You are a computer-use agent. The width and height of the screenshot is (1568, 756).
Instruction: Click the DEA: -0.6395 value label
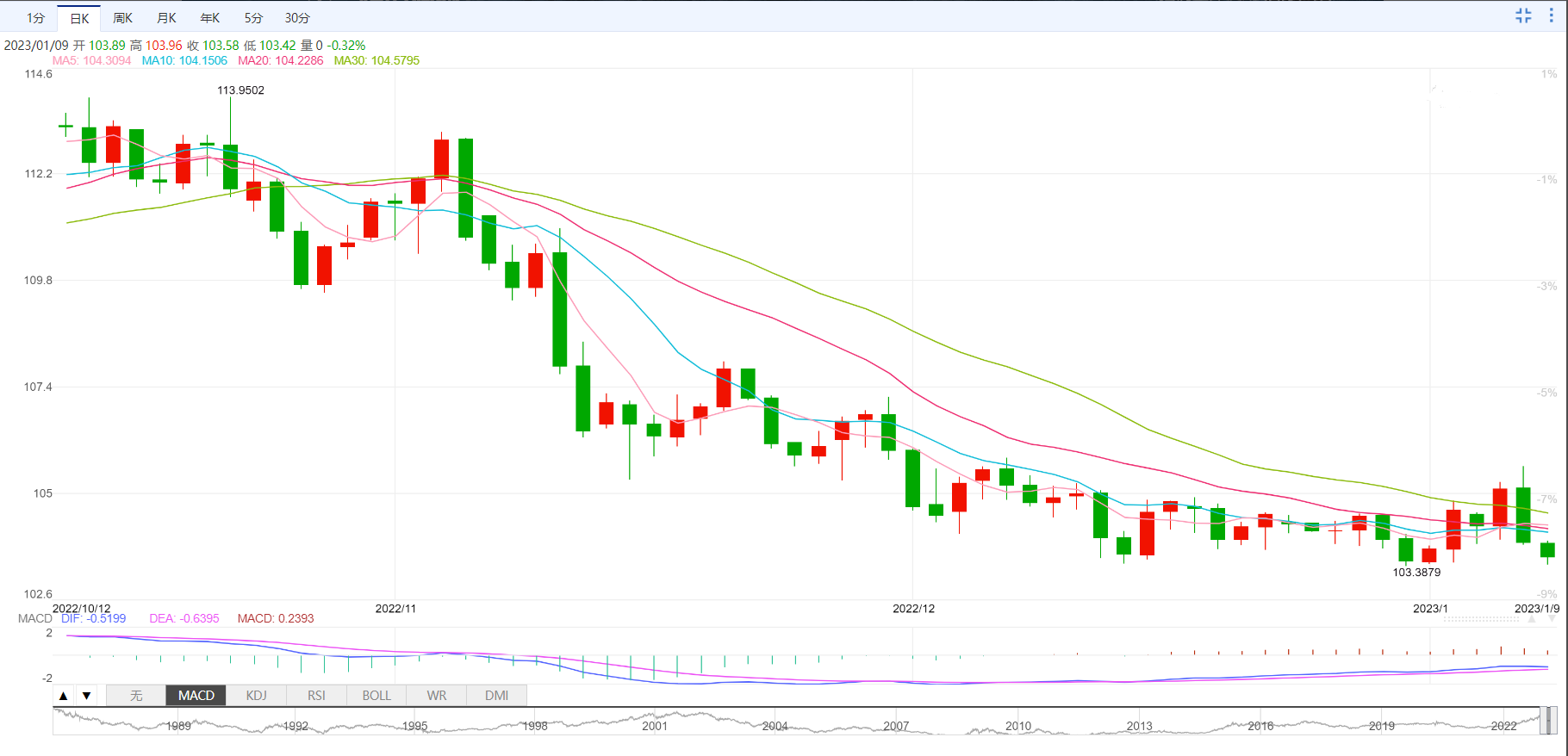(x=184, y=618)
